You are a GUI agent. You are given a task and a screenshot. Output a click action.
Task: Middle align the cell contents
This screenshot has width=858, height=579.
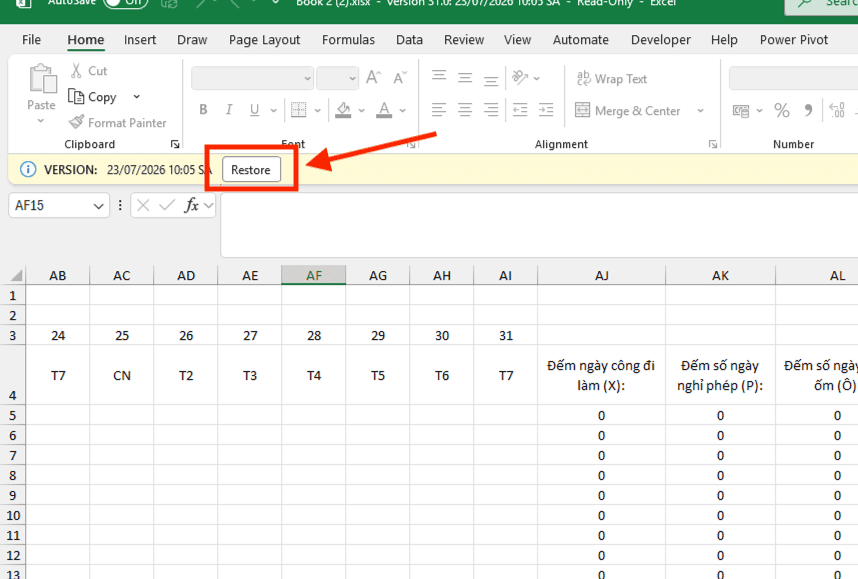click(465, 78)
